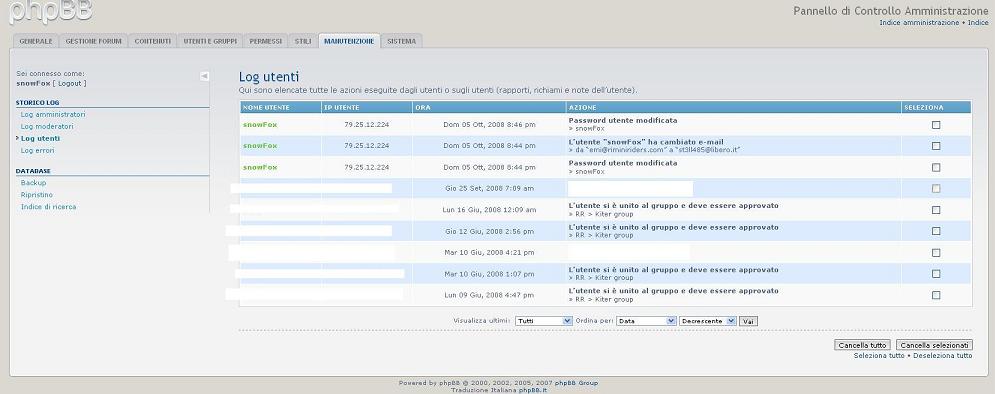Open Log moderatori in sidebar
This screenshot has height=394, width=995.
tap(47, 126)
